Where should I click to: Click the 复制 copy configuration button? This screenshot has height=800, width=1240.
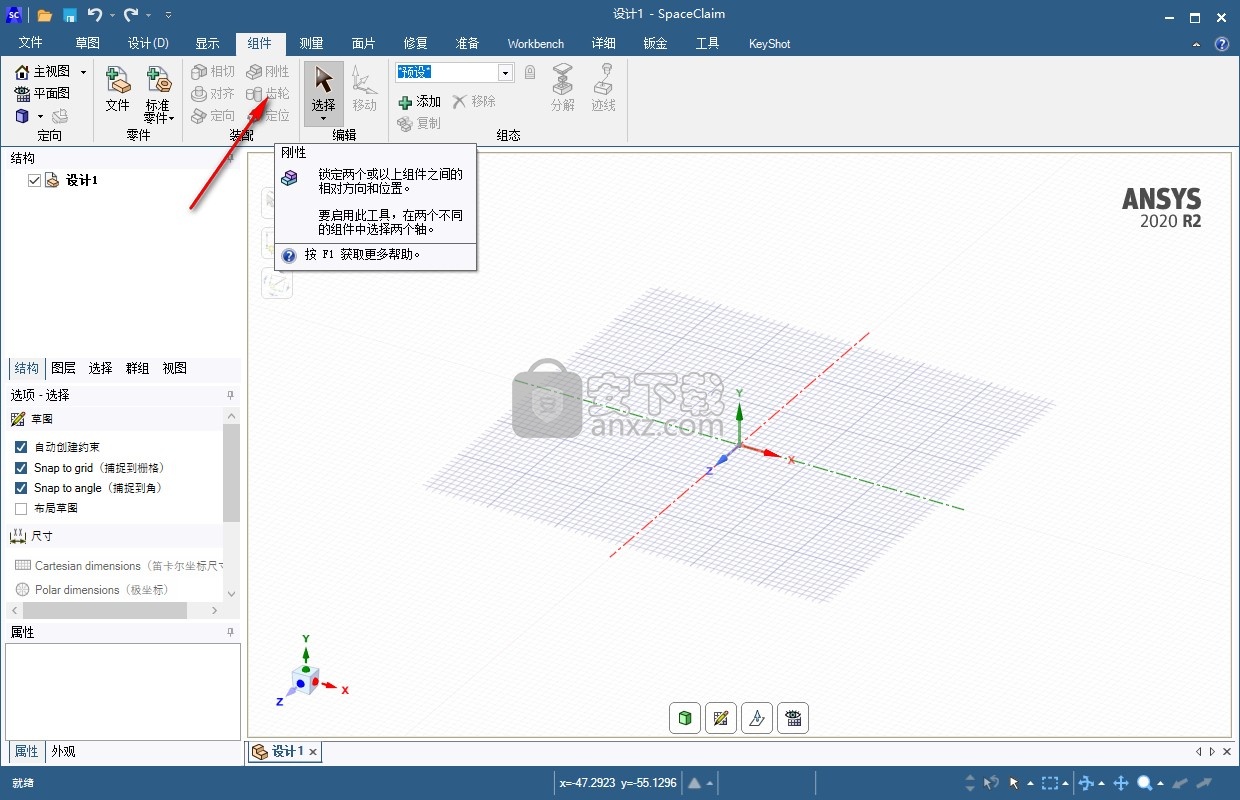(419, 124)
